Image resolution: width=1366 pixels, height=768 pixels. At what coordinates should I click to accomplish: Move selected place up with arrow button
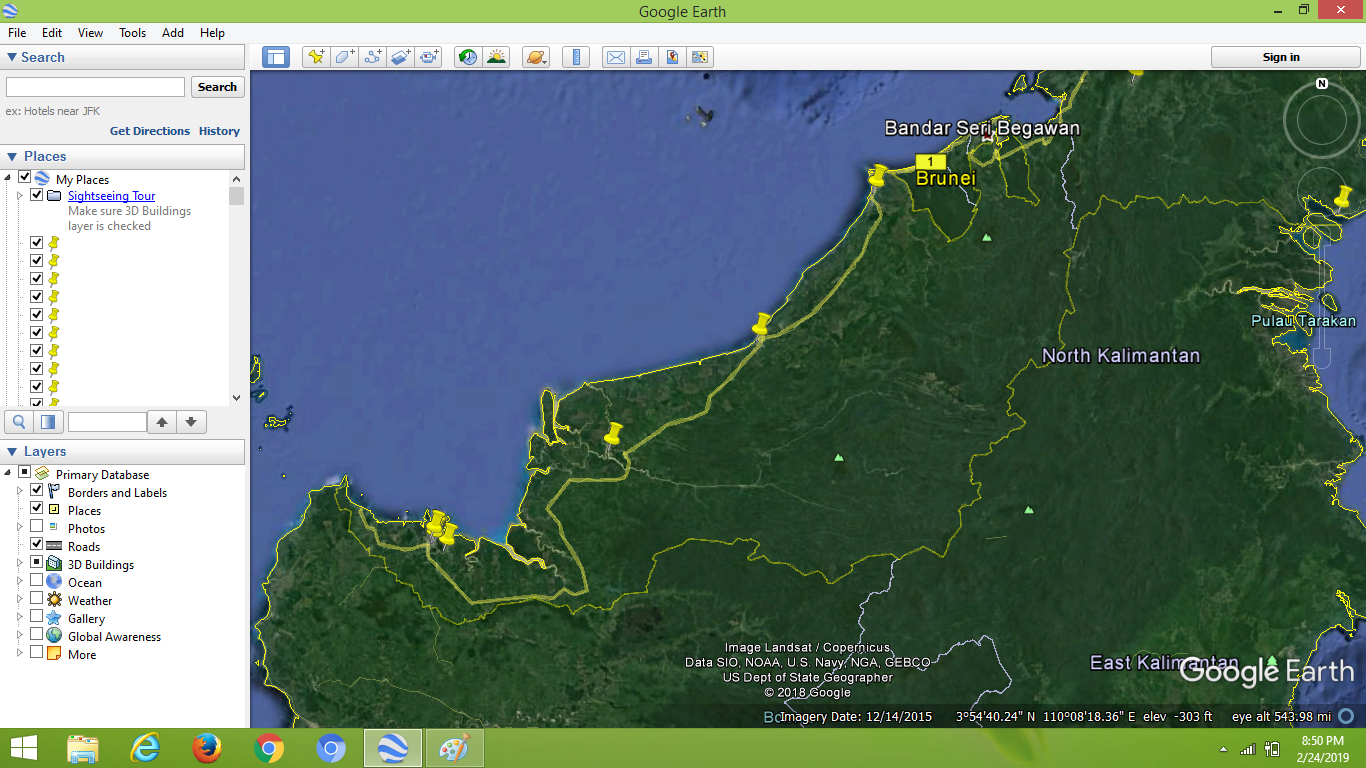pos(162,422)
